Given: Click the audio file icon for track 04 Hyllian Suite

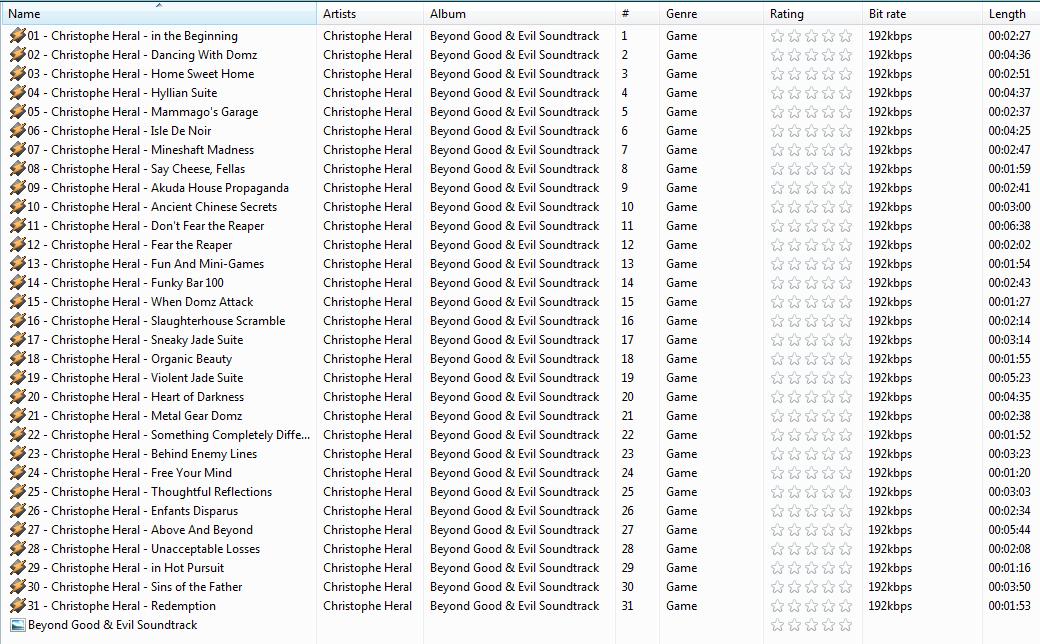Looking at the screenshot, I should 18,93.
